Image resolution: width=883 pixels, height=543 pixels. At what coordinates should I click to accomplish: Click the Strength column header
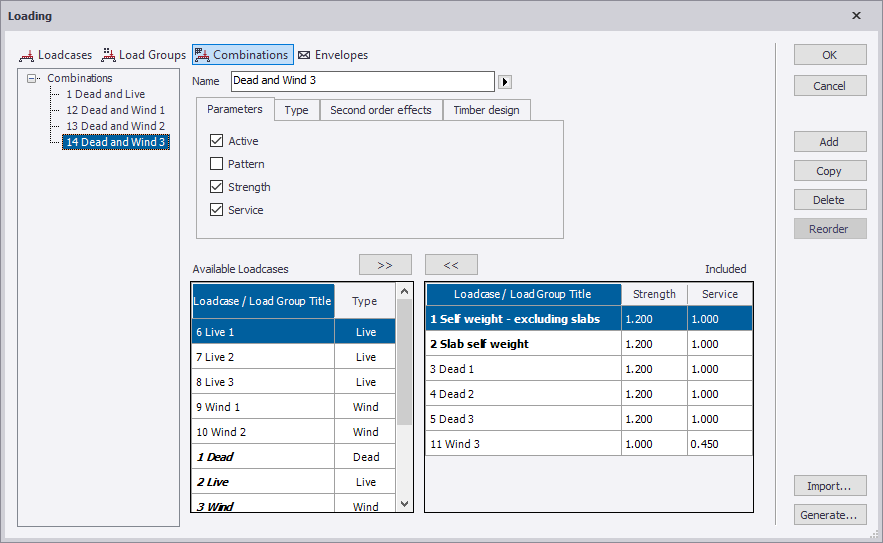tap(654, 294)
